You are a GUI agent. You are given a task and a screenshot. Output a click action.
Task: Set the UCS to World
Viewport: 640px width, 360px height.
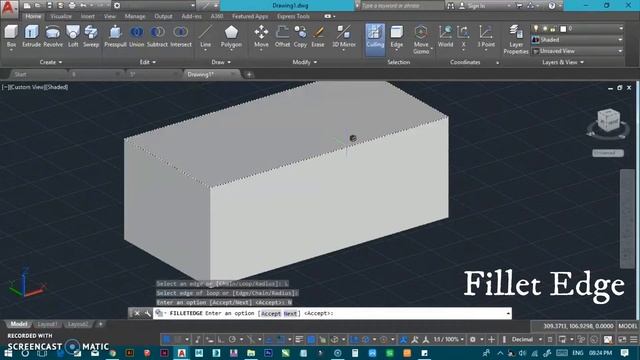click(x=445, y=36)
